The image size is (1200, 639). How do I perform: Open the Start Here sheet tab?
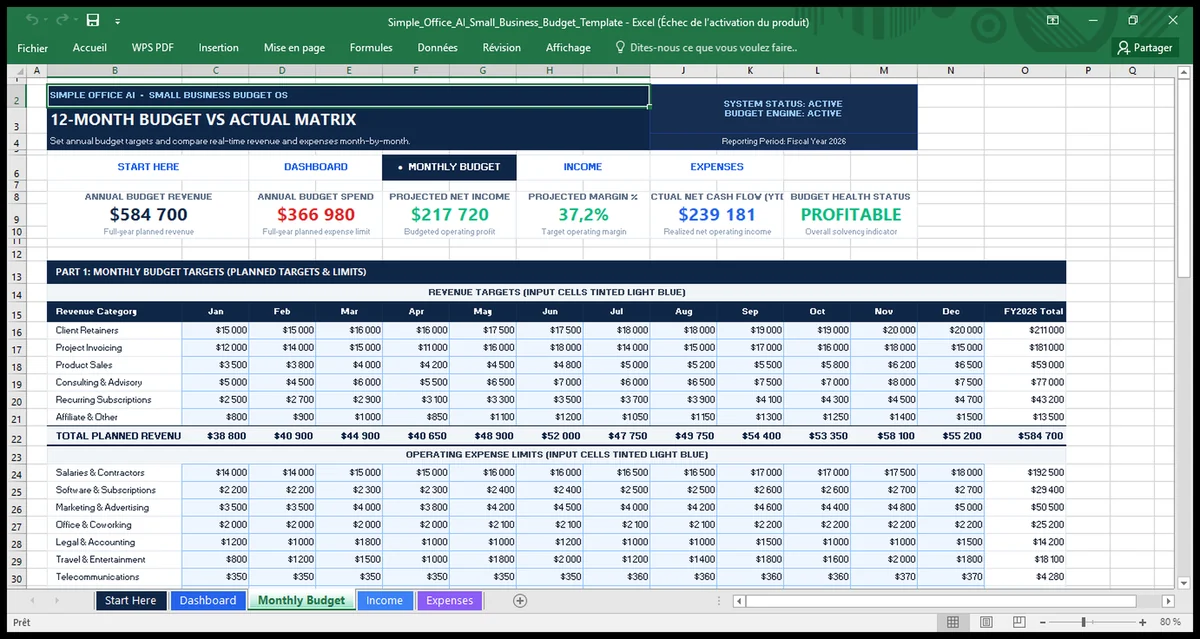130,600
